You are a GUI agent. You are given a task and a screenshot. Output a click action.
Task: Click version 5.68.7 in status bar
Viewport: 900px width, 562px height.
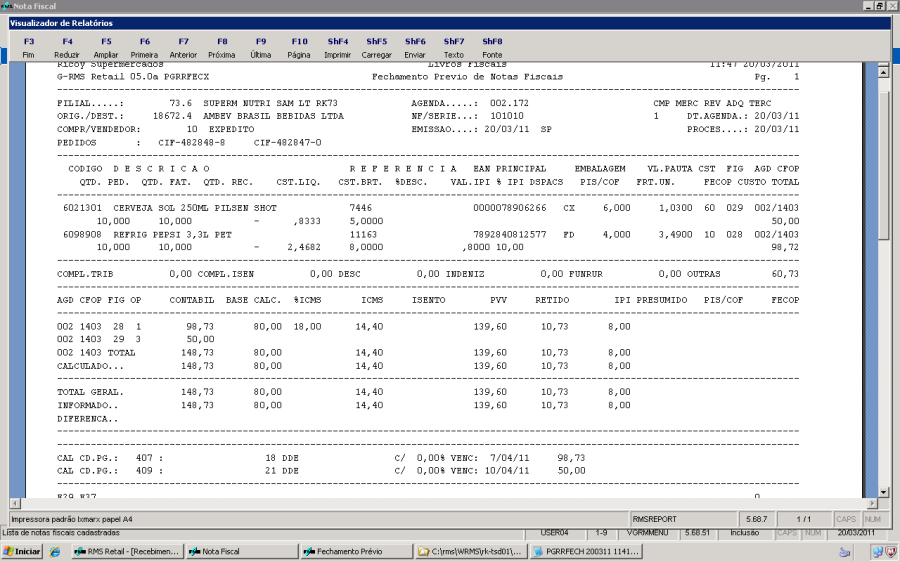tap(757, 519)
